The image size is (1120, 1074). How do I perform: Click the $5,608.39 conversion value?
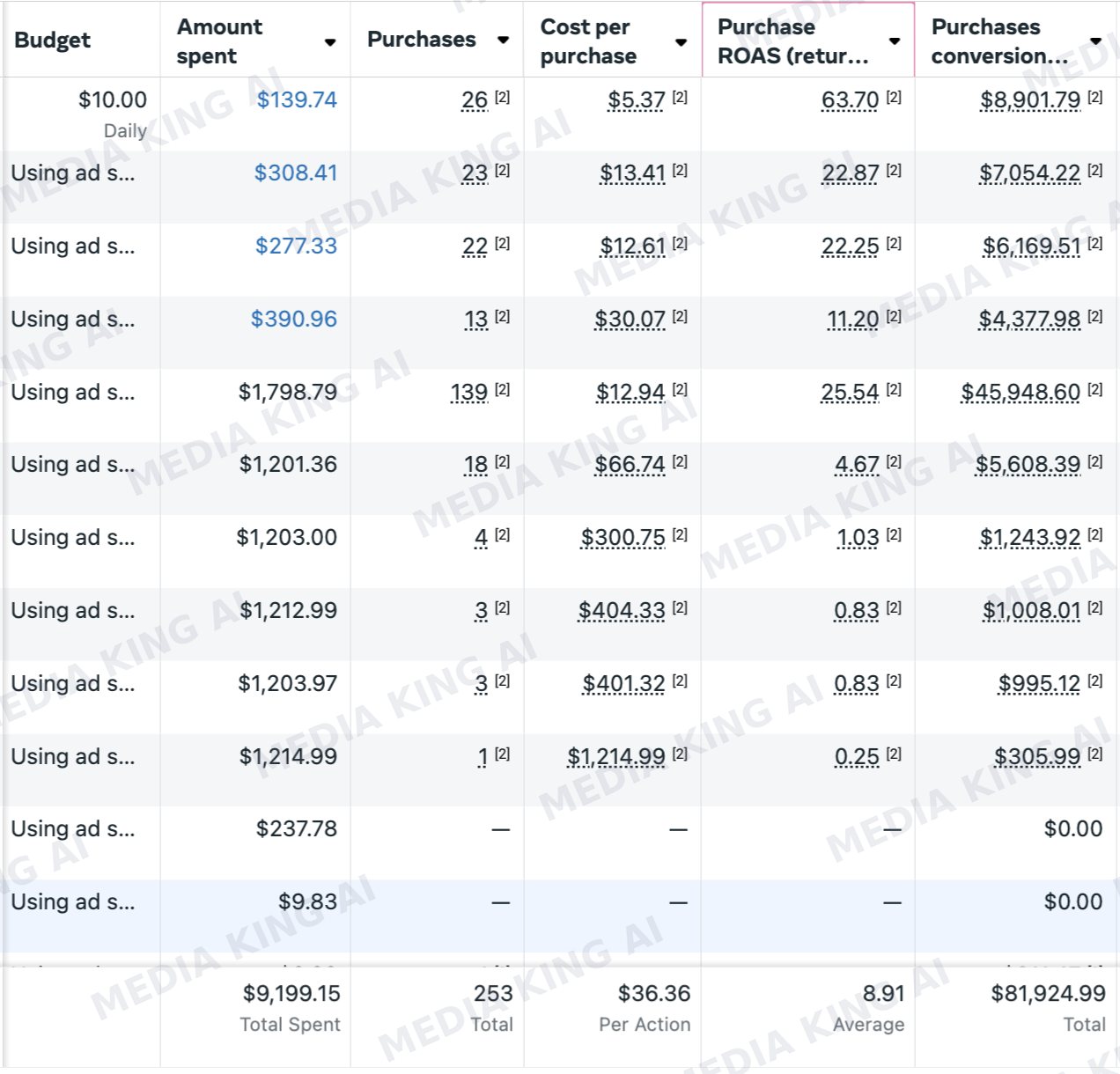point(1028,465)
